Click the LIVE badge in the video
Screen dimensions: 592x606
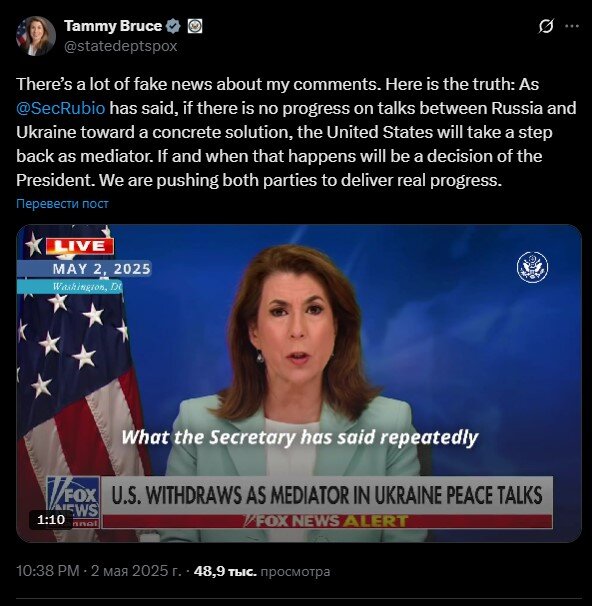pyautogui.click(x=80, y=246)
